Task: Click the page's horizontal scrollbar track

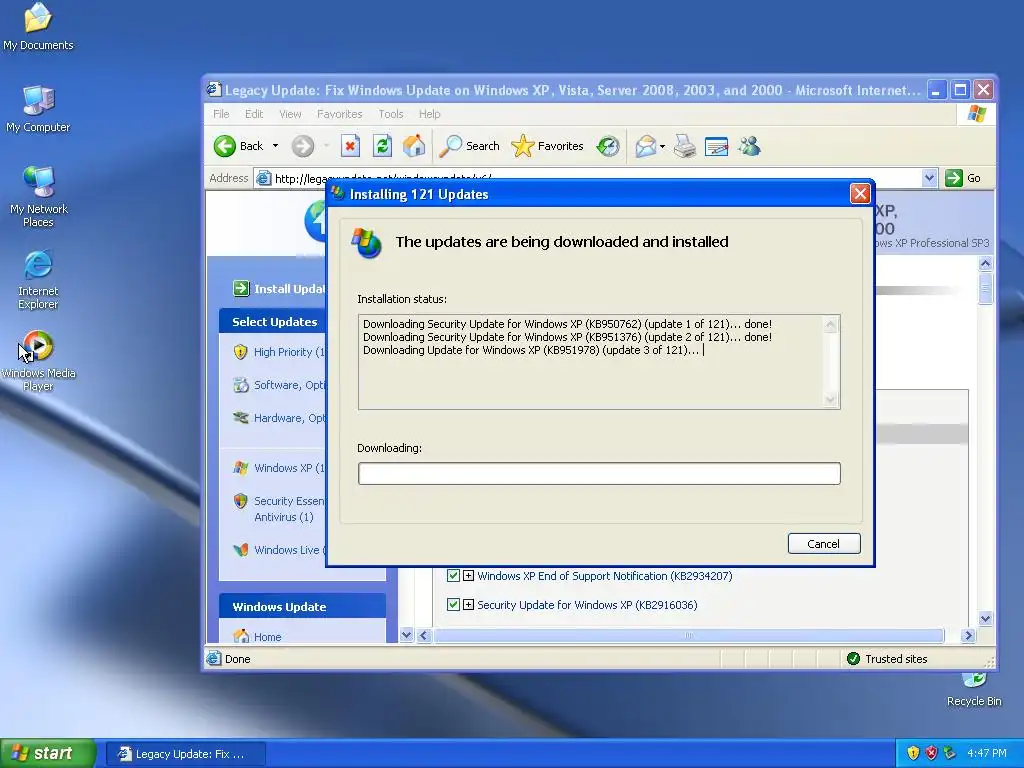Action: tap(689, 635)
